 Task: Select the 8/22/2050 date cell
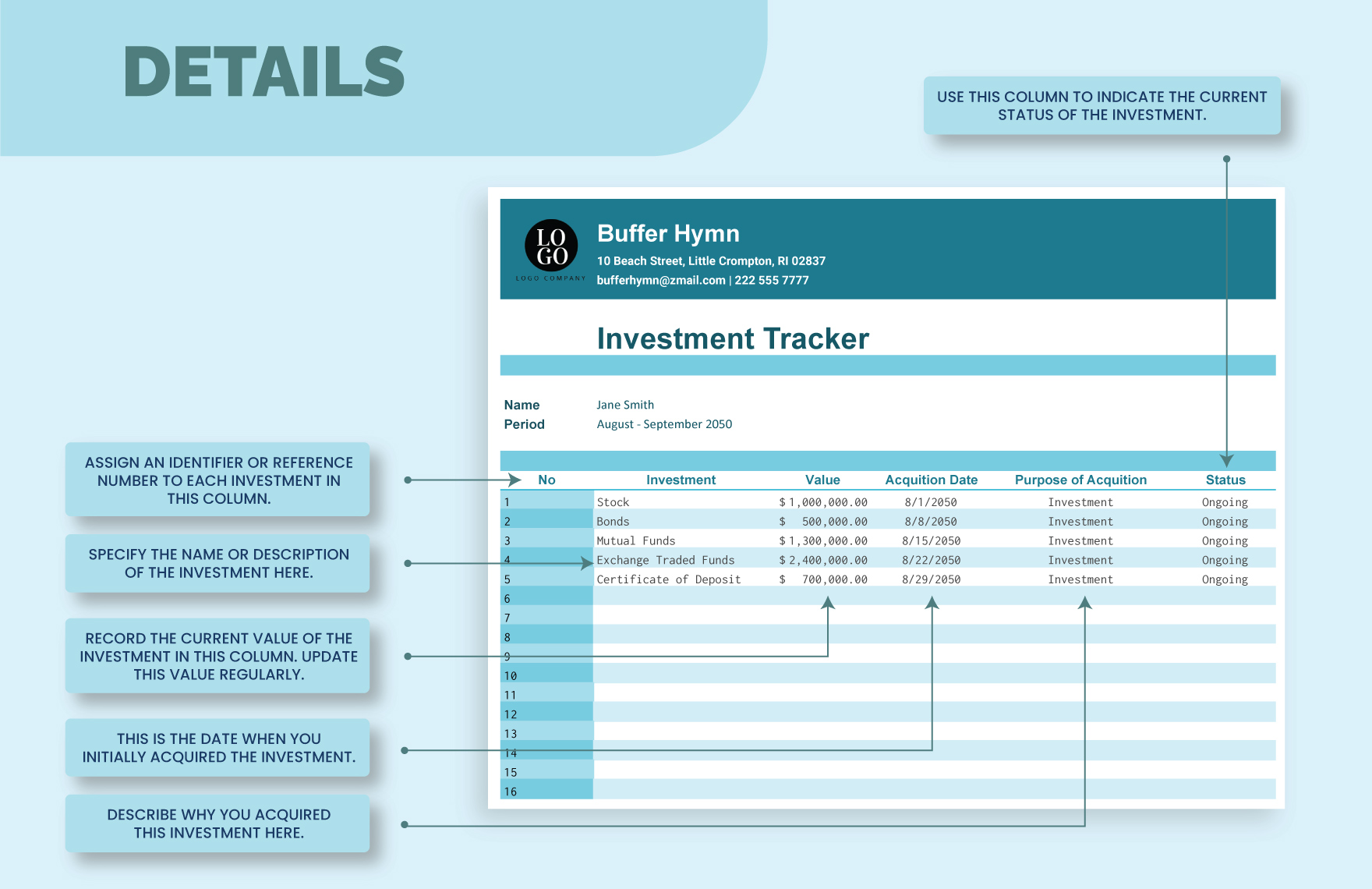(931, 560)
